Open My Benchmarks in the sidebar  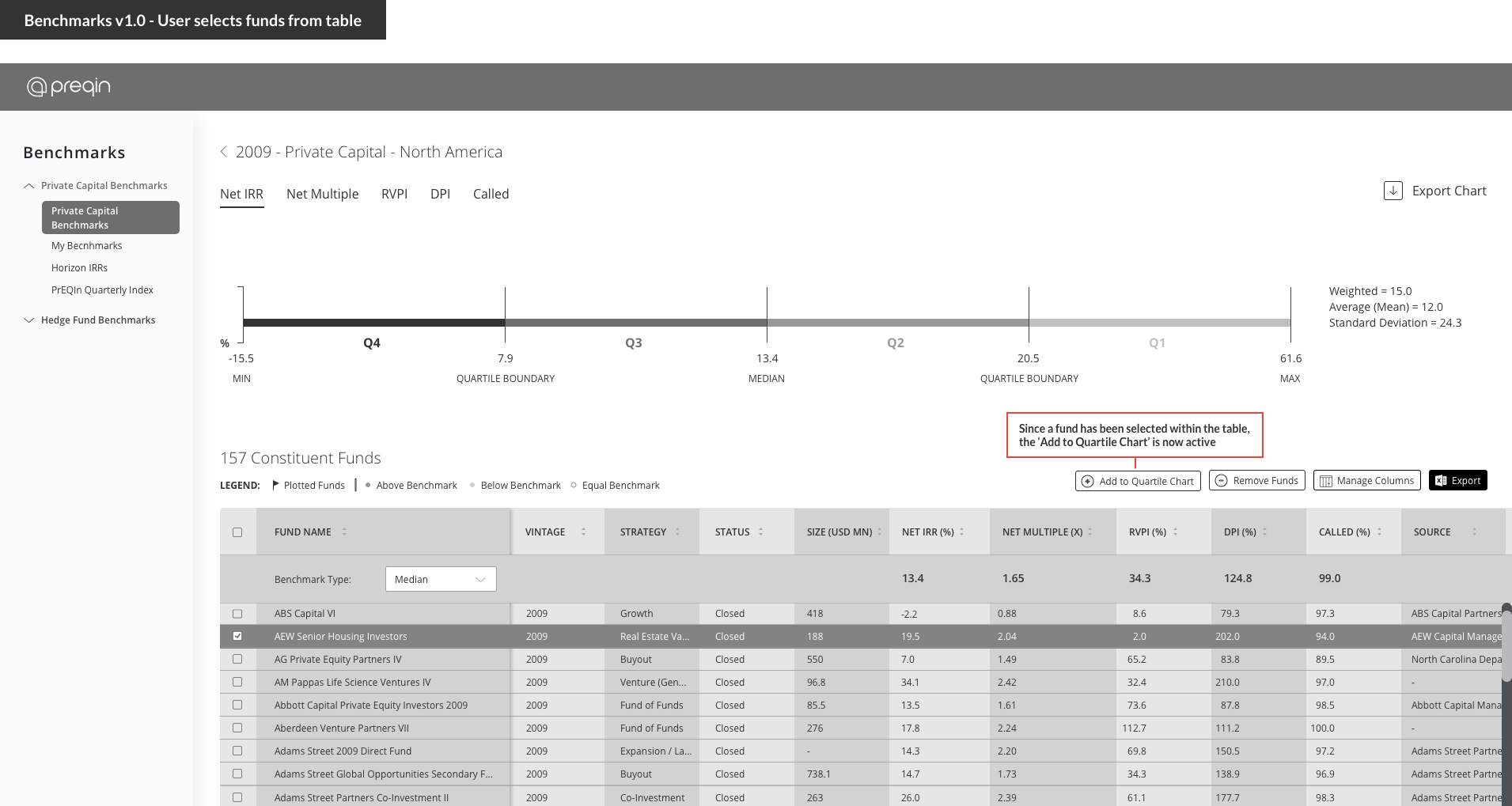click(x=87, y=246)
